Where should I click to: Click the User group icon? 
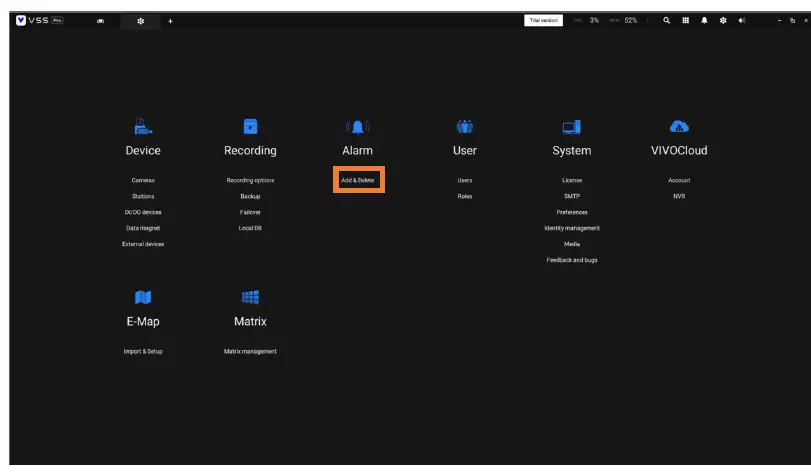(x=464, y=126)
